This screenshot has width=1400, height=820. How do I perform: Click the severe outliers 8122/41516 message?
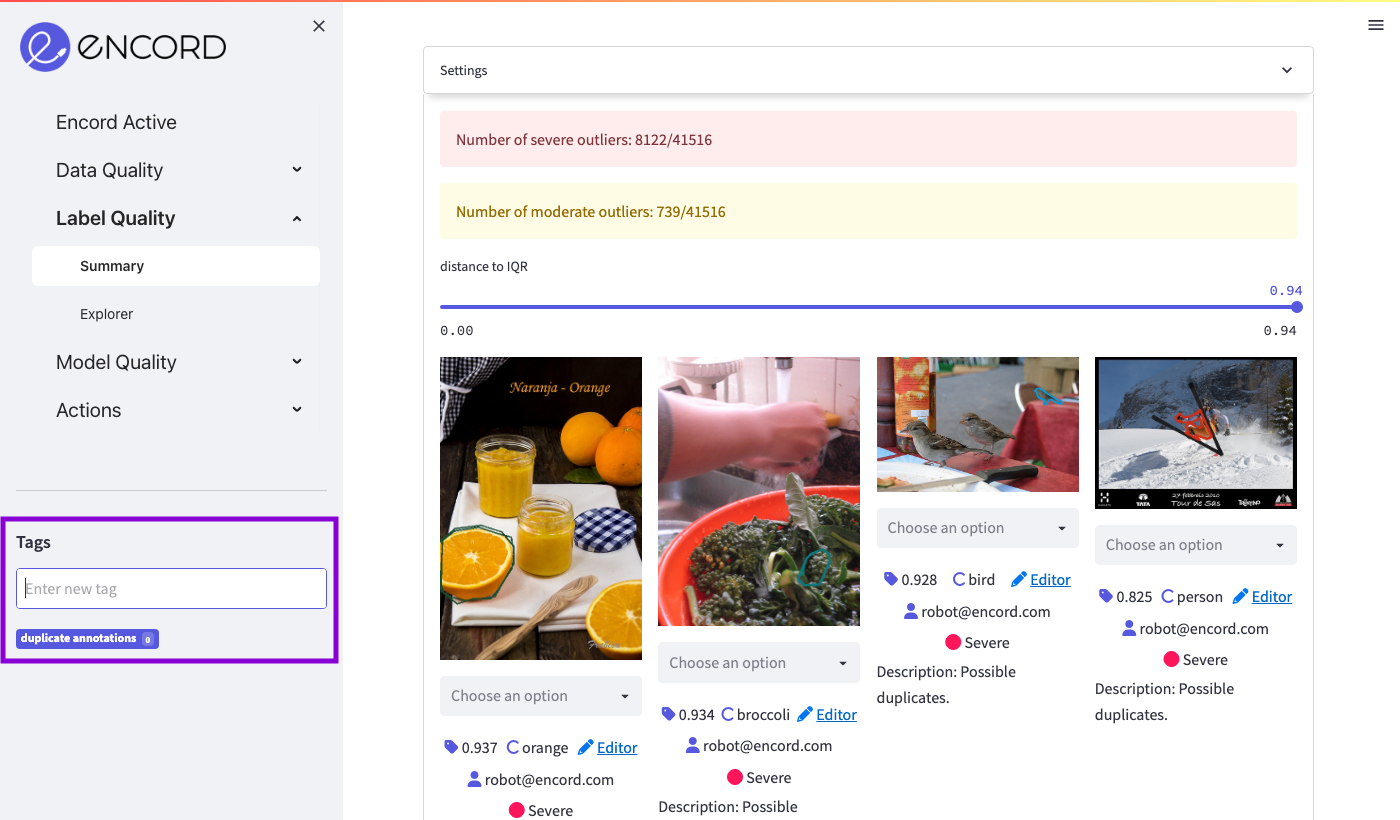[868, 139]
